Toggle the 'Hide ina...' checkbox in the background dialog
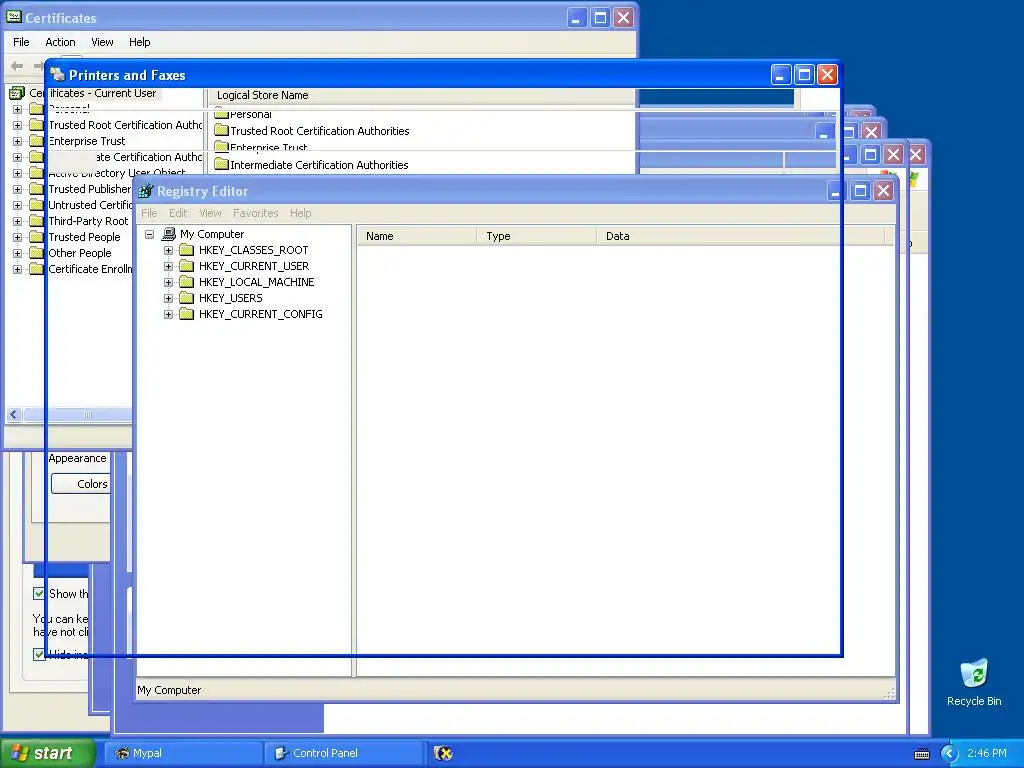 pos(39,654)
